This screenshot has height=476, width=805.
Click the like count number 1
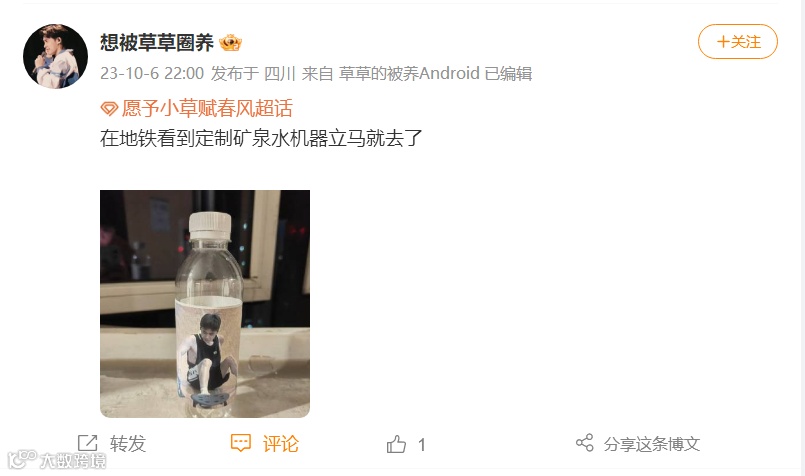[421, 445]
